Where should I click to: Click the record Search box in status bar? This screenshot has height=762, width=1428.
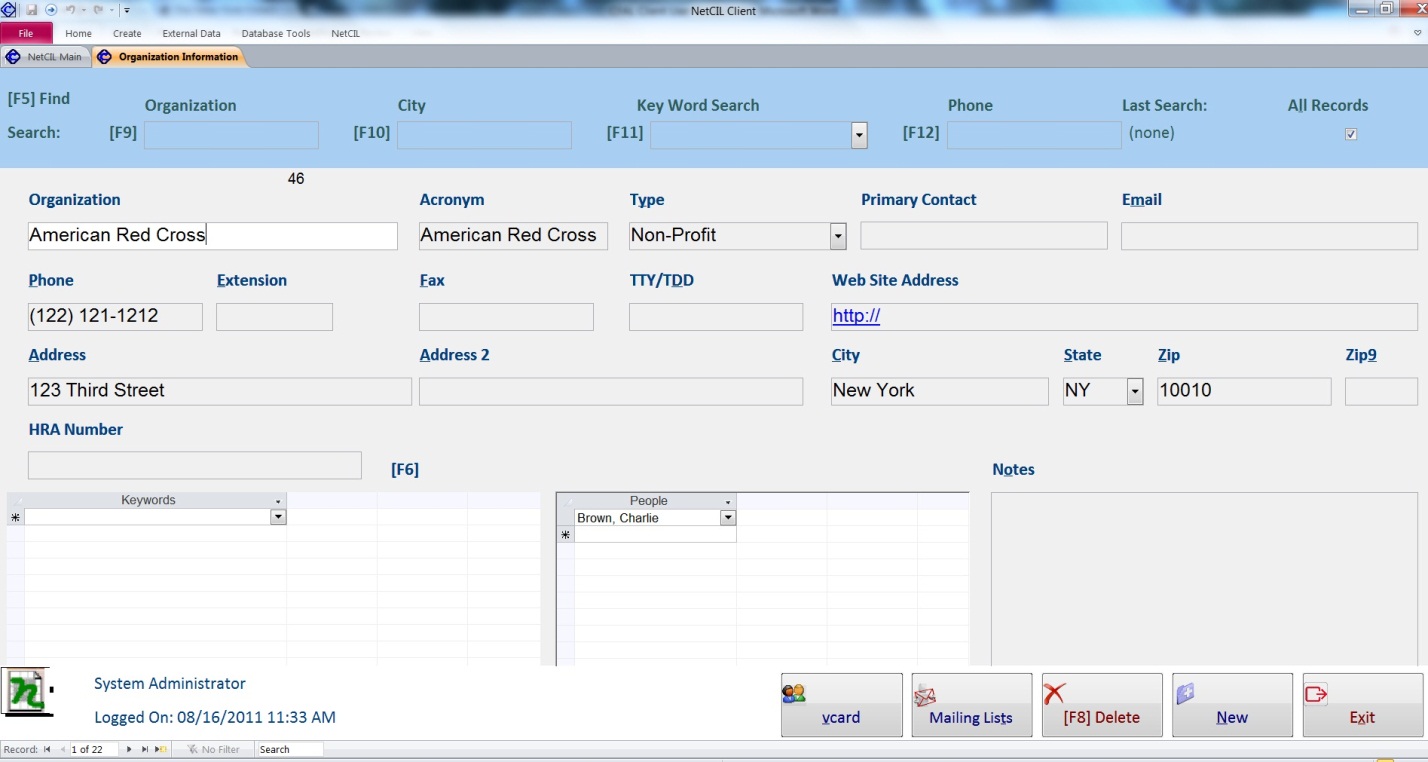click(290, 749)
